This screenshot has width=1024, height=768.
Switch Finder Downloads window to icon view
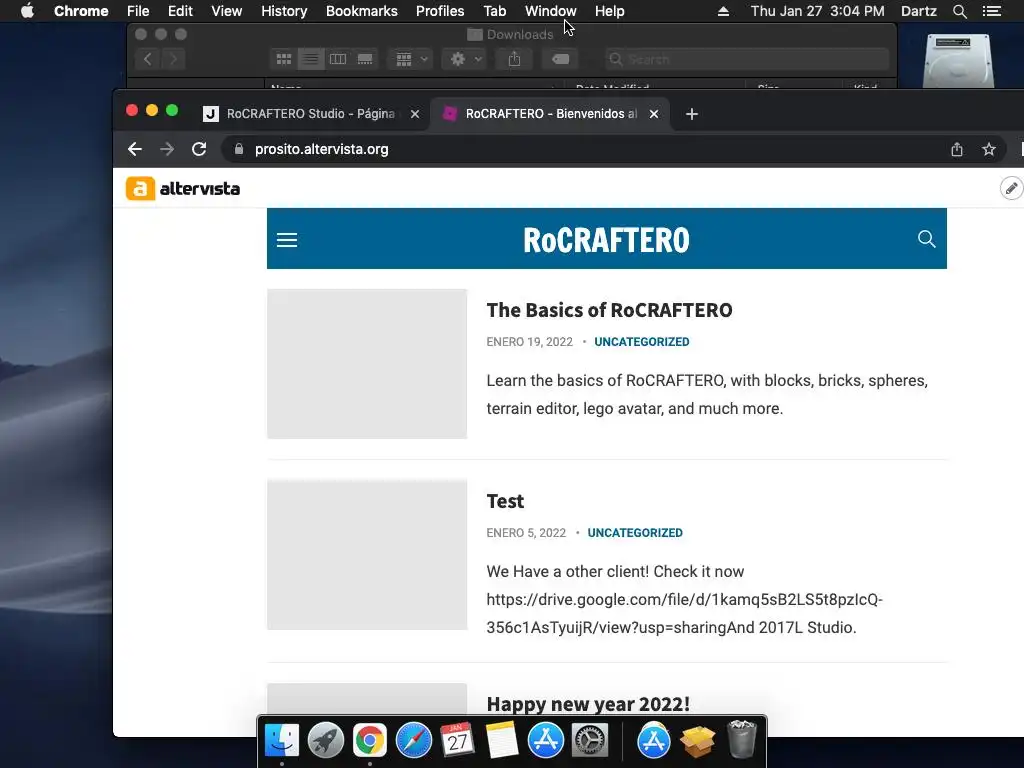[284, 59]
